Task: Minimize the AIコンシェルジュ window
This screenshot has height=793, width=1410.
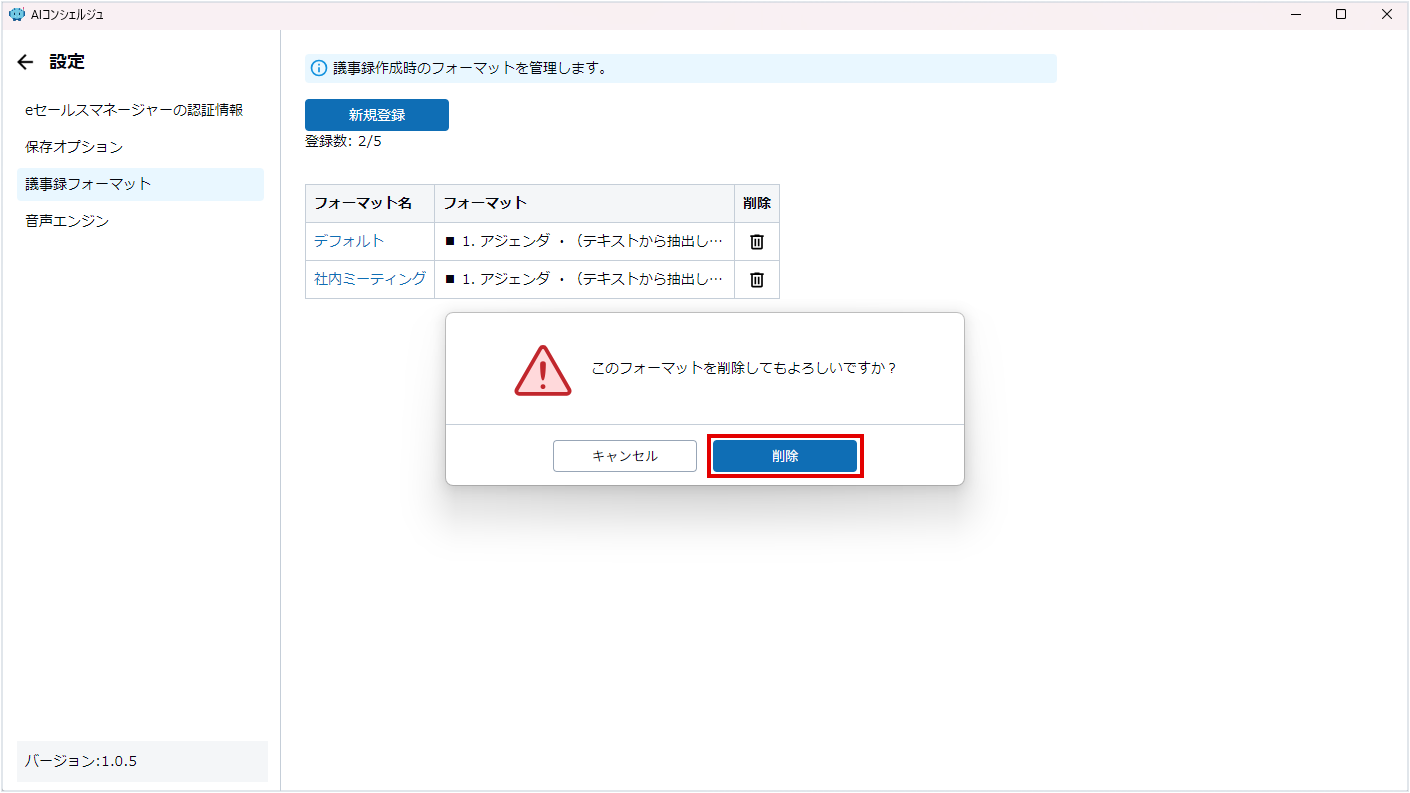Action: coord(1296,15)
